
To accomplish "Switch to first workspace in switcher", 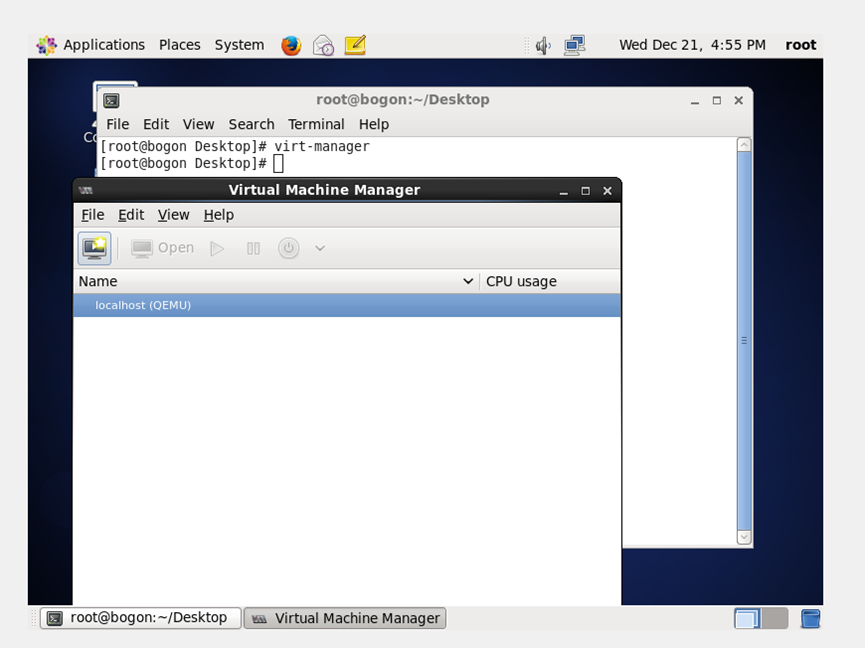I will point(747,618).
